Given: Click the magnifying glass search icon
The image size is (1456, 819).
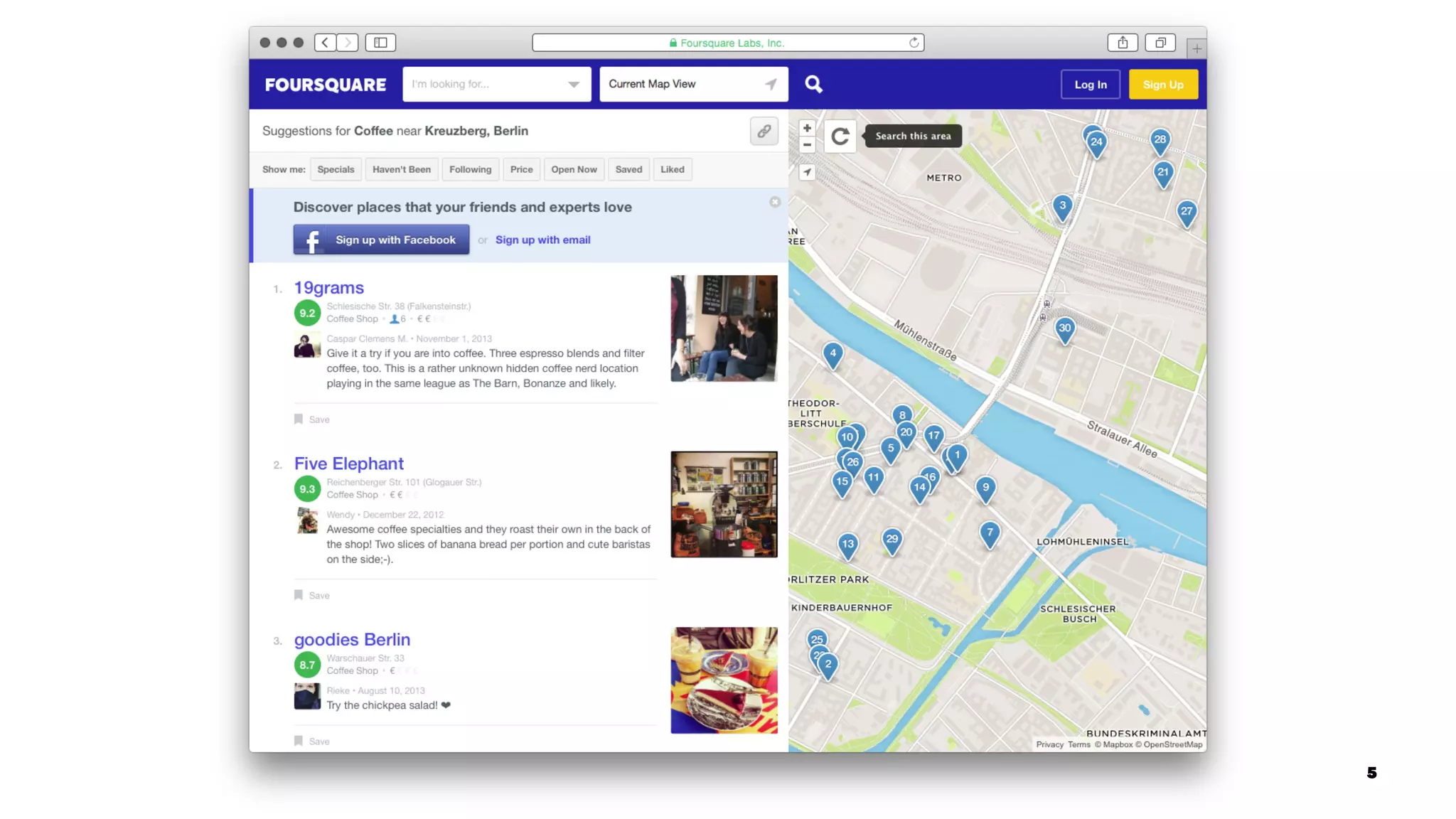Looking at the screenshot, I should pos(813,85).
